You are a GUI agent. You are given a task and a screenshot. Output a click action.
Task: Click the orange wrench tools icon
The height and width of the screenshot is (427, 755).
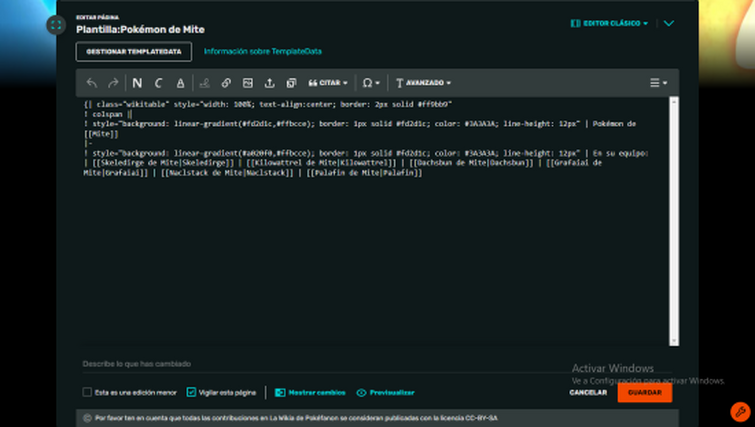(x=741, y=412)
